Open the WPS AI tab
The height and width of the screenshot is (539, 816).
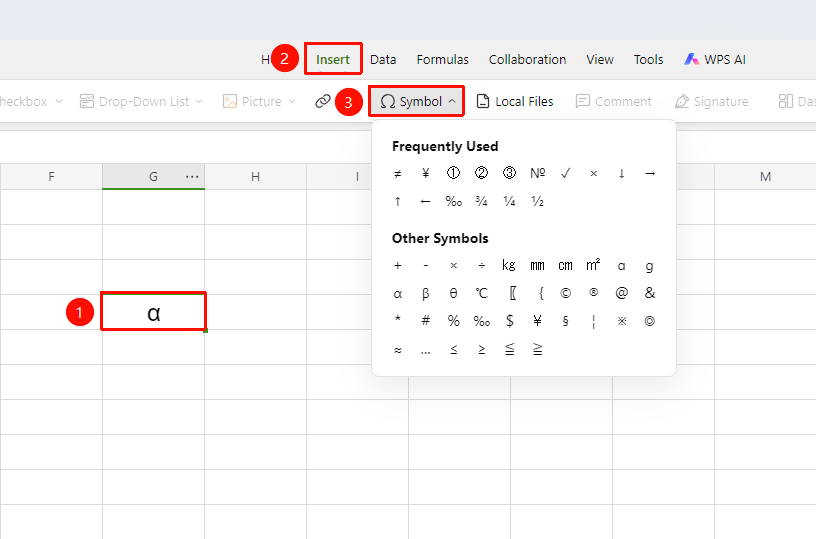pos(715,59)
